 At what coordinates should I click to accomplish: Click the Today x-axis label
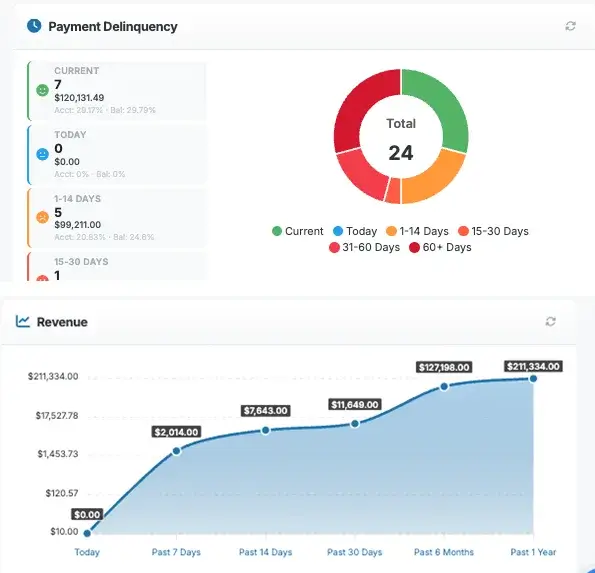point(87,552)
